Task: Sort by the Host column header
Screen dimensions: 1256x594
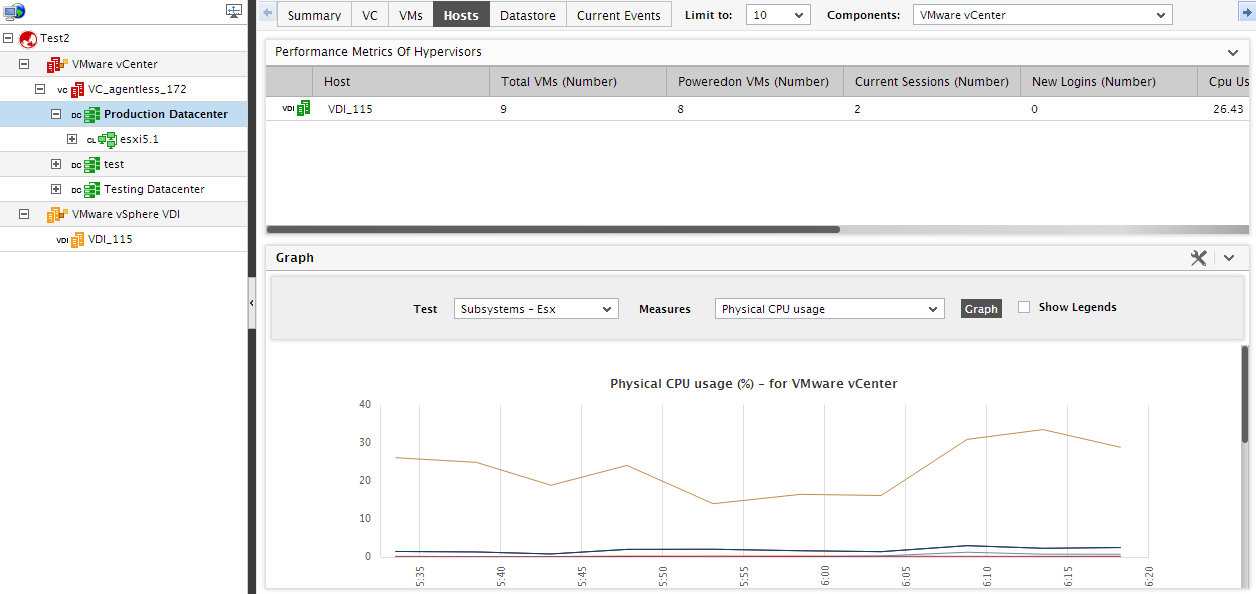Action: tap(400, 82)
